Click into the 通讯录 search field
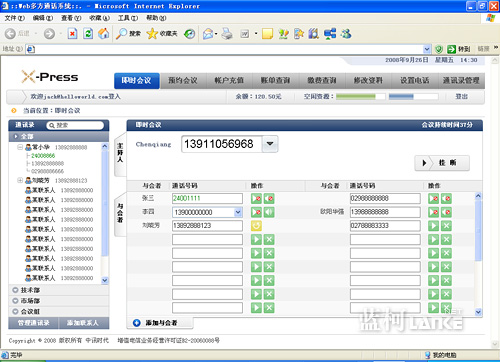The width and height of the screenshot is (500, 362). pos(75,125)
